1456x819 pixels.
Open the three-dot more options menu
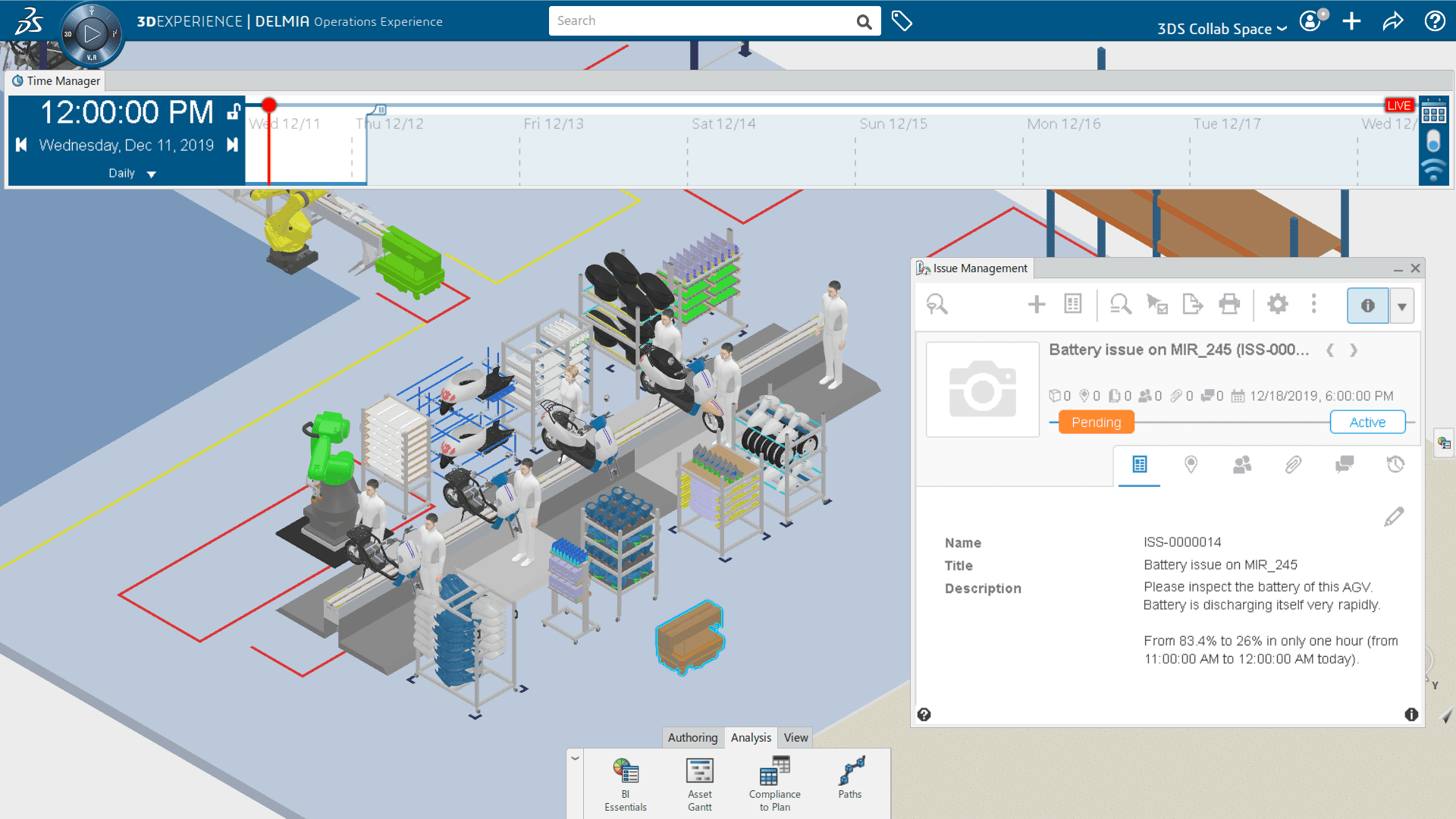tap(1314, 304)
